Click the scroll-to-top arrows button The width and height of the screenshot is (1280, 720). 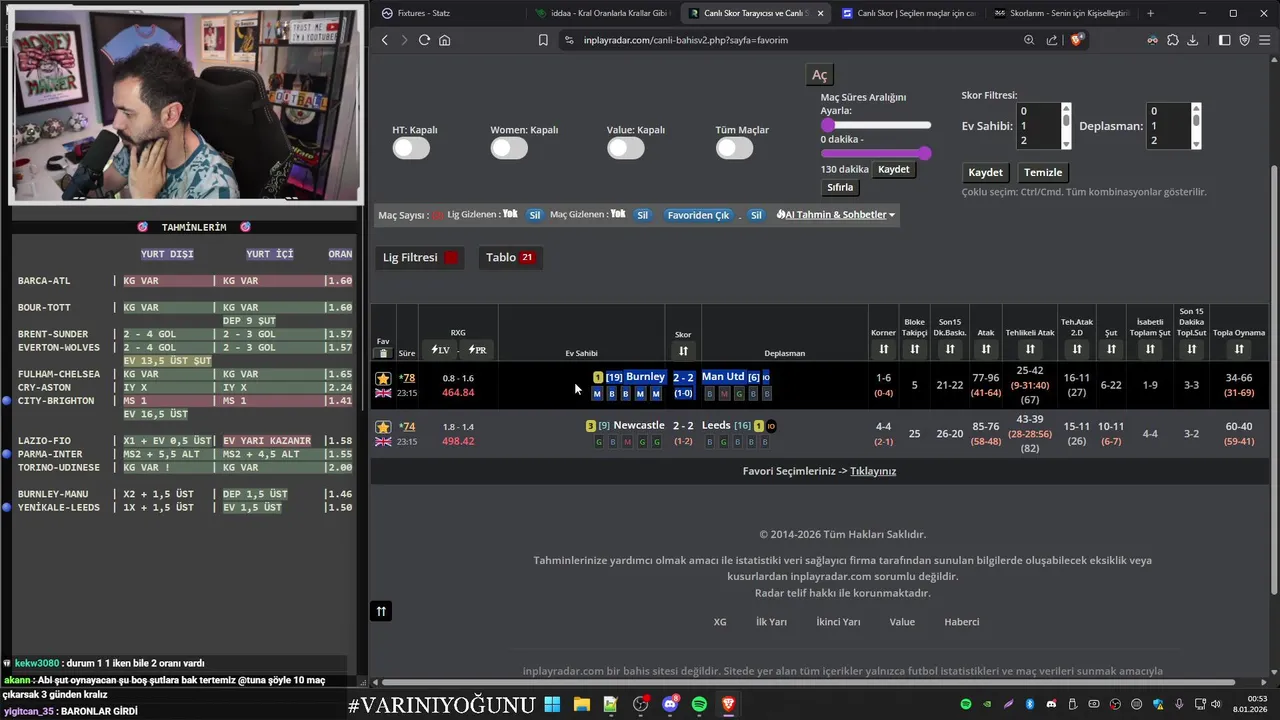[381, 611]
